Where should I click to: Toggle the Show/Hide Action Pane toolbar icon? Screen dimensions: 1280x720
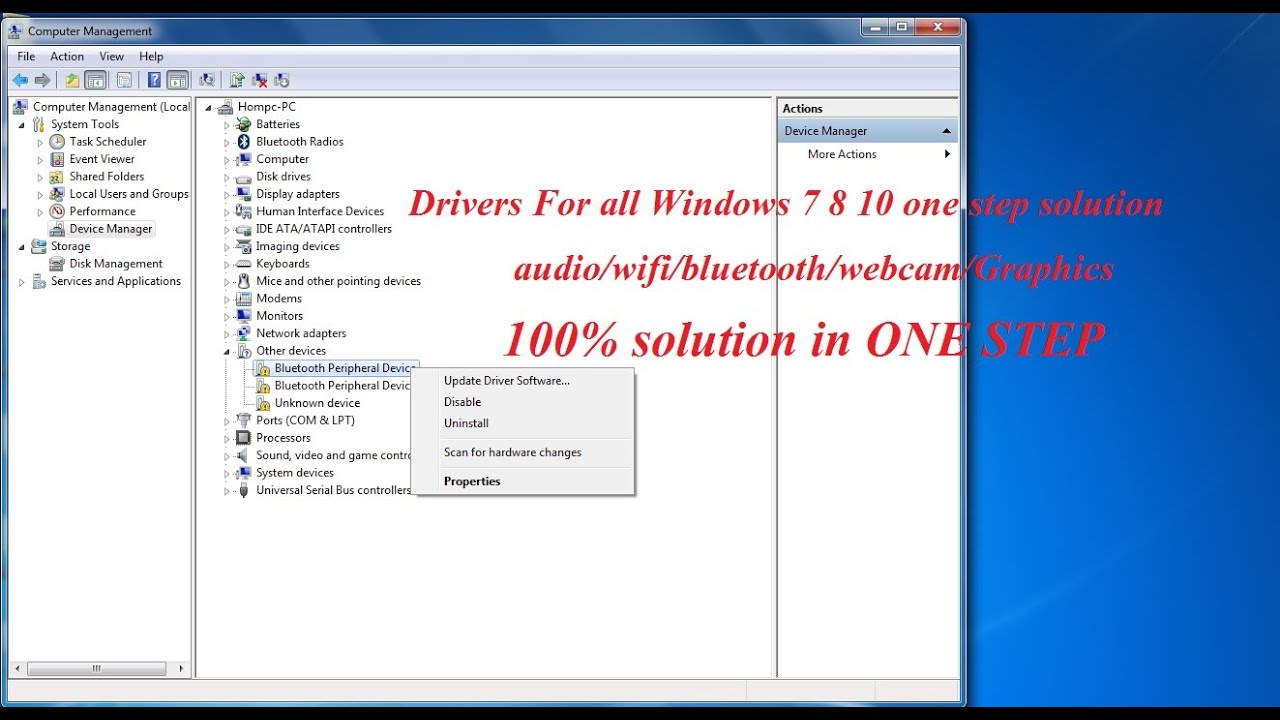(178, 80)
